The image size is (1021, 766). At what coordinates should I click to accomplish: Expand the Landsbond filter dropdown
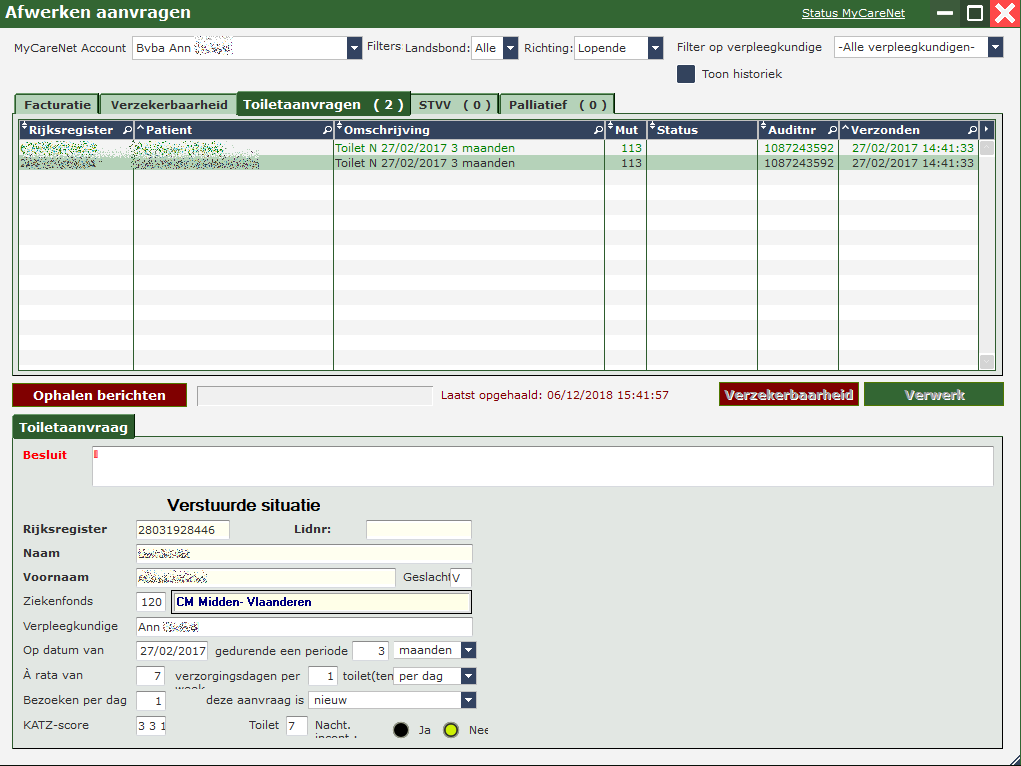click(510, 48)
